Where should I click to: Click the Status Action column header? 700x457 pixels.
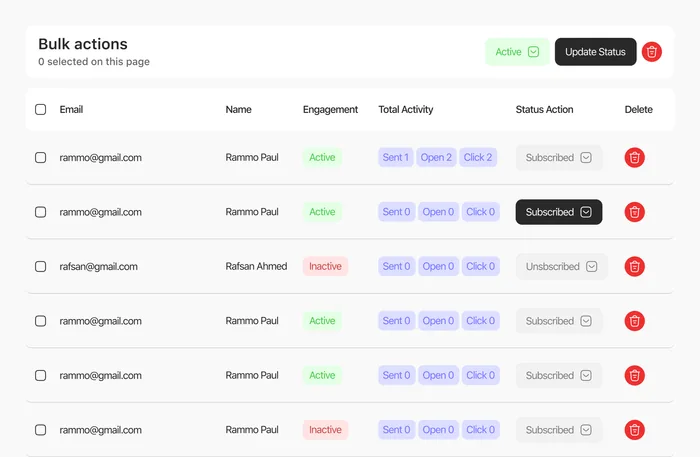(x=544, y=109)
